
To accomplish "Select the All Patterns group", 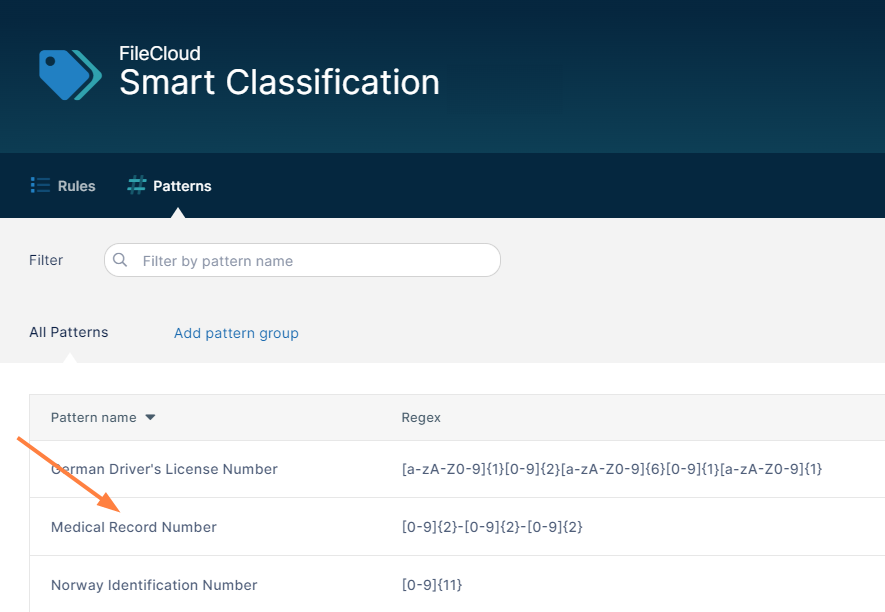I will [69, 332].
